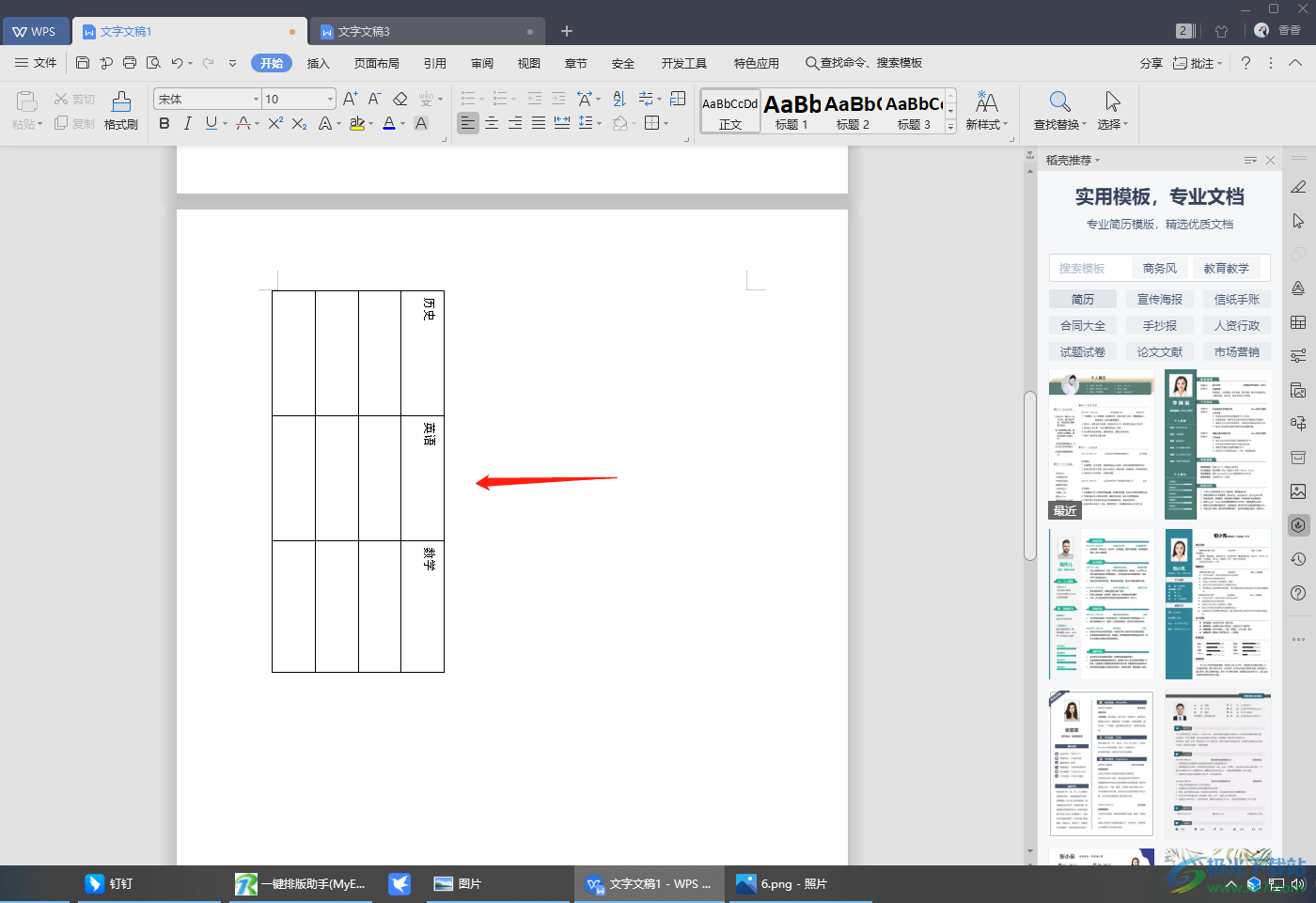This screenshot has height=903, width=1316.
Task: Switch to the 文字文稿3 document tab
Action: coord(364,31)
